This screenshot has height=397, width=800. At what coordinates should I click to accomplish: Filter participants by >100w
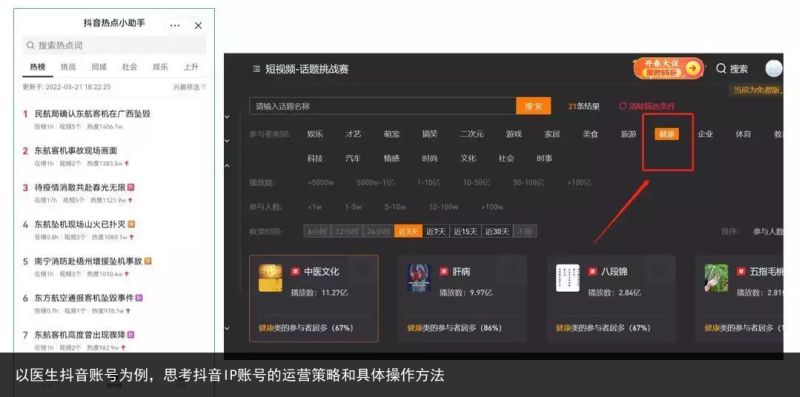pyautogui.click(x=492, y=207)
